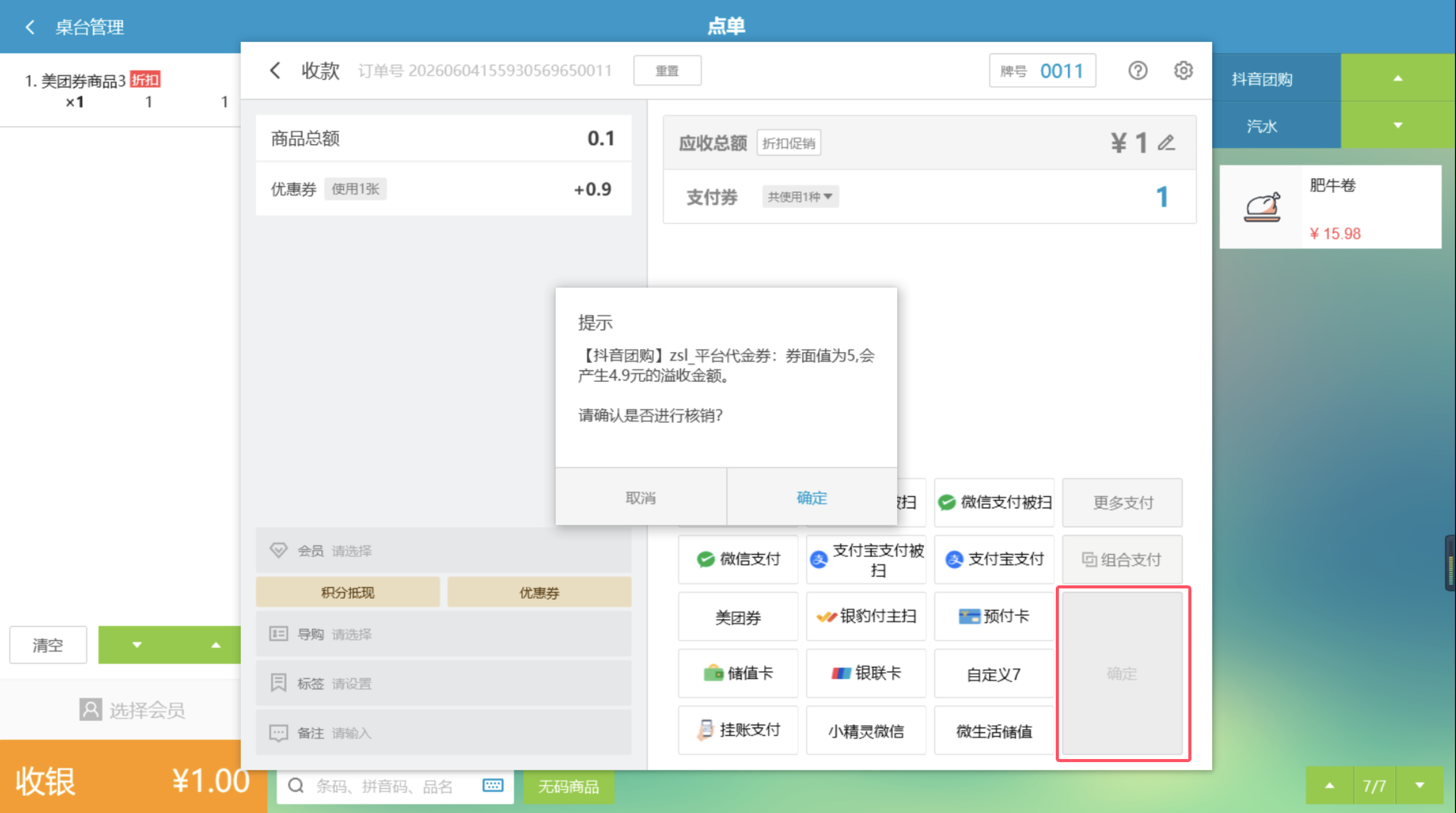Viewport: 1456px width, 813px height.
Task: Click the 清空 clear button
Action: [x=48, y=644]
